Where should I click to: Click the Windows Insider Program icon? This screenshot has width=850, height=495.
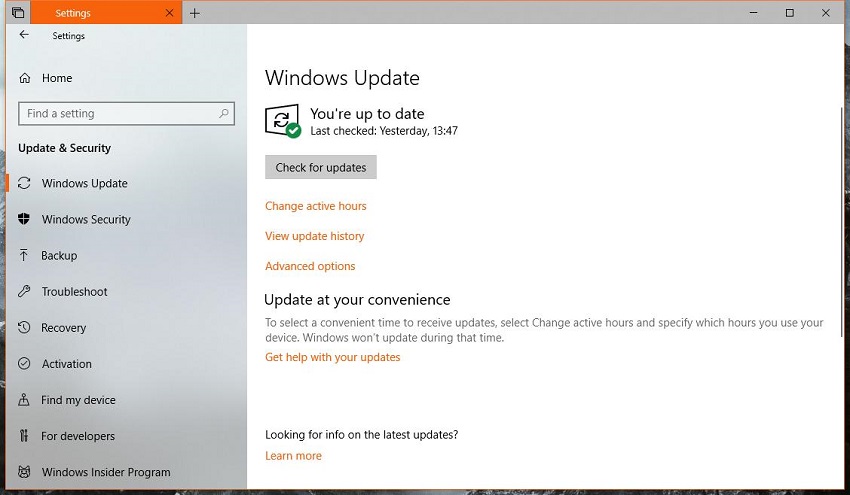tap(24, 472)
